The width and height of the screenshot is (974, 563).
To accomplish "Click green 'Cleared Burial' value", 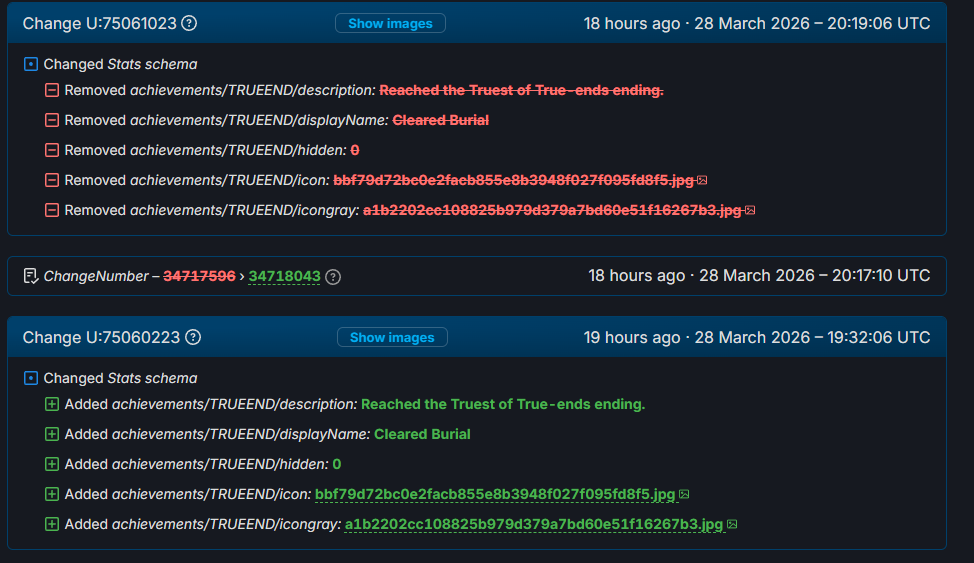I will click(422, 434).
